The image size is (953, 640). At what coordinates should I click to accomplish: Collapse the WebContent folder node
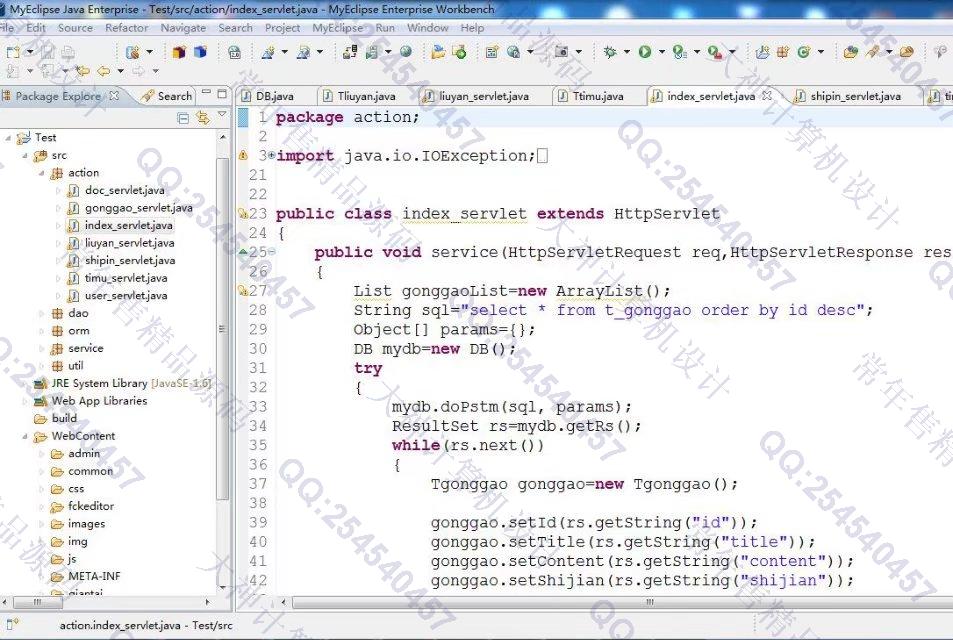click(x=25, y=436)
